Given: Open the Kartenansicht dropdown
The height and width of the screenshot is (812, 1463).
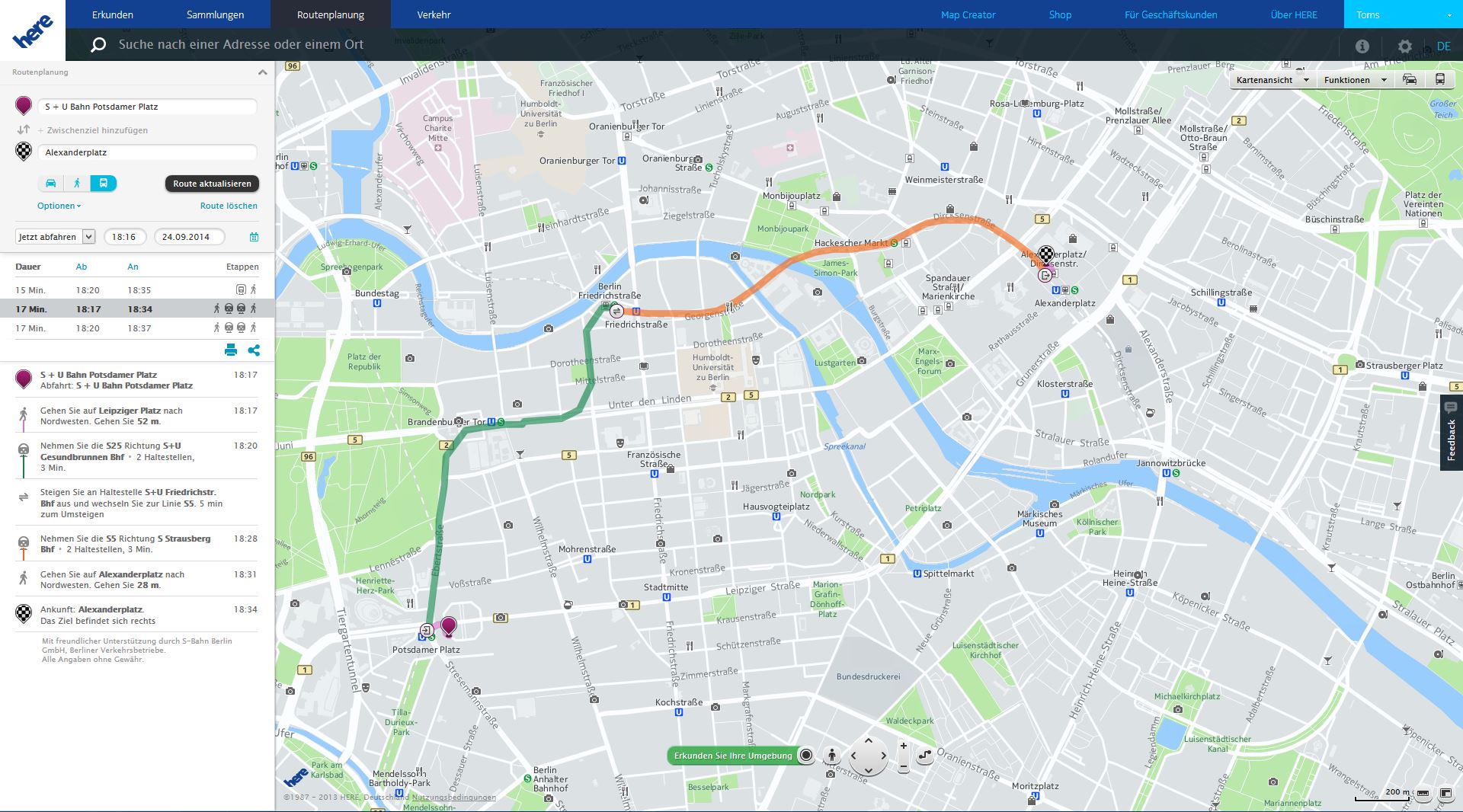Looking at the screenshot, I should 1272,80.
